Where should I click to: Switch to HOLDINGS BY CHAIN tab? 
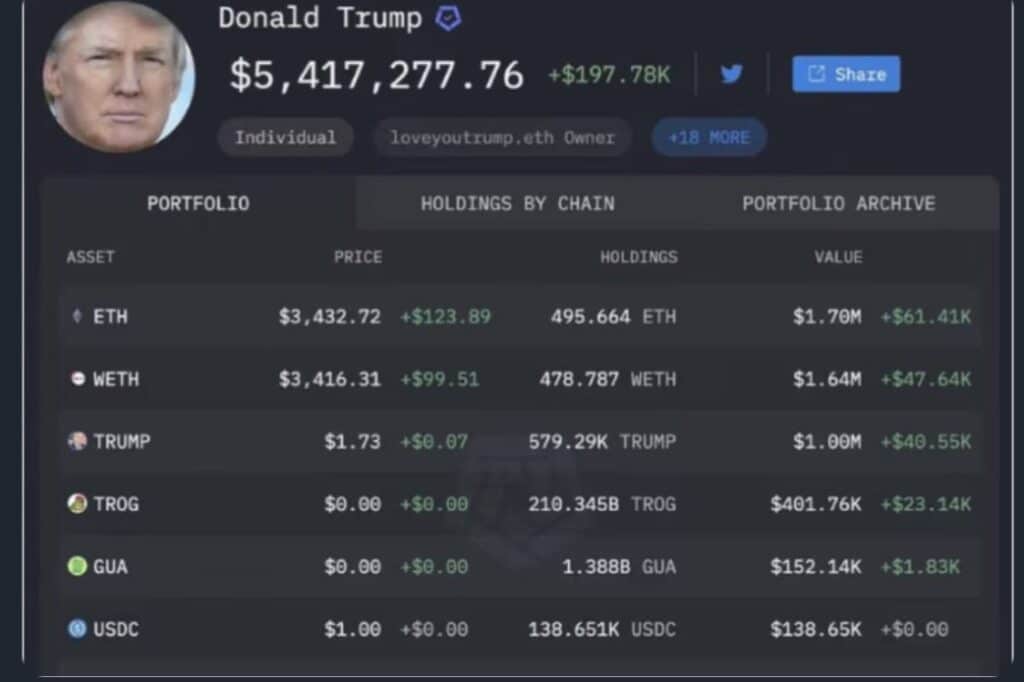517,203
